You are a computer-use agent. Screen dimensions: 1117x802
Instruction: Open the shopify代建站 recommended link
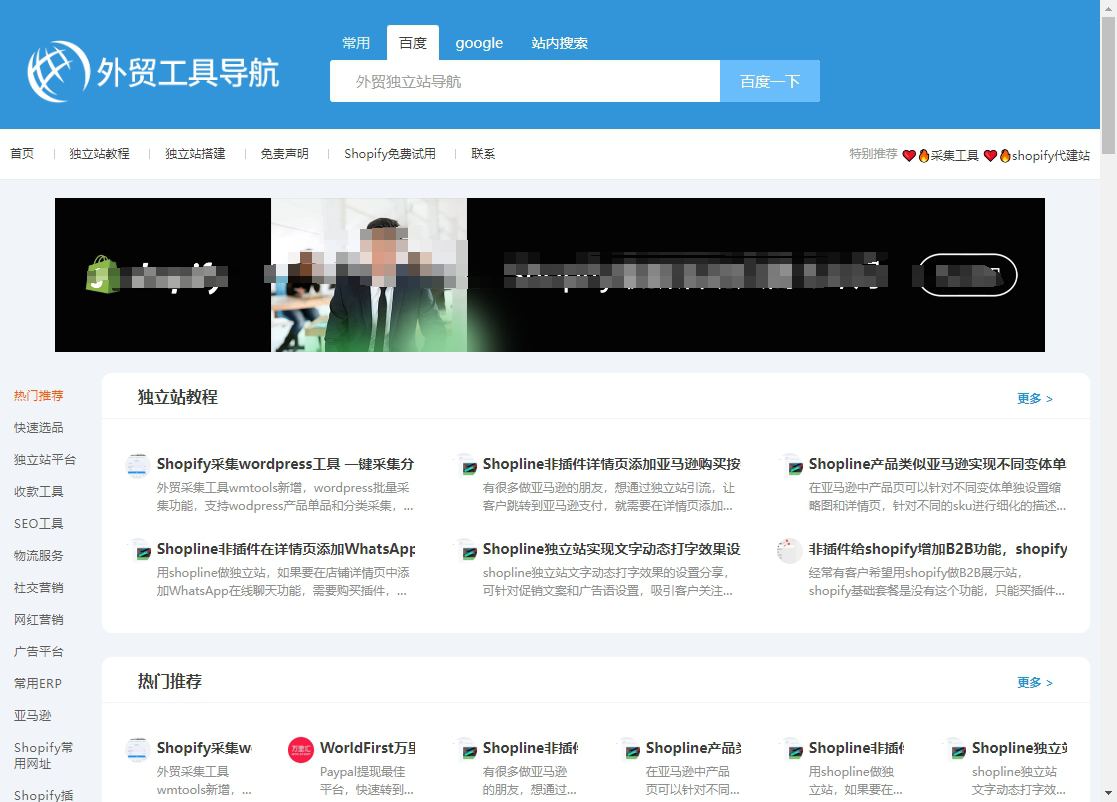click(x=1050, y=155)
